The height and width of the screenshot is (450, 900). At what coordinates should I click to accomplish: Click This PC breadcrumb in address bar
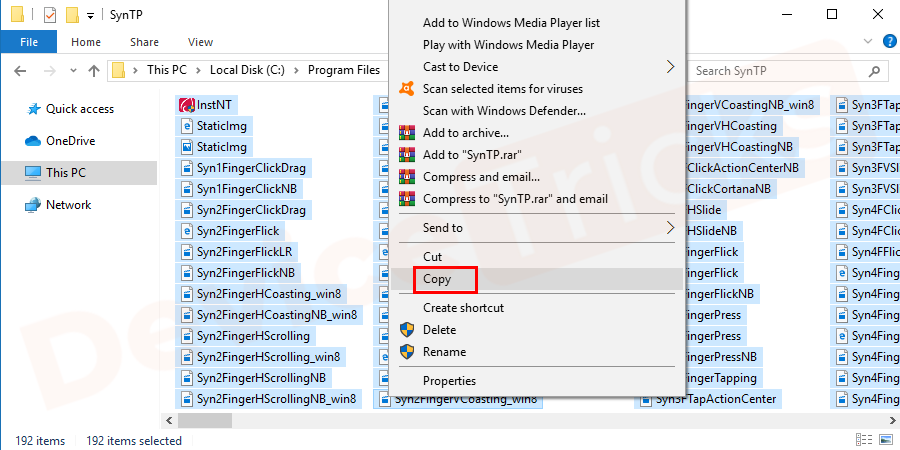(166, 70)
